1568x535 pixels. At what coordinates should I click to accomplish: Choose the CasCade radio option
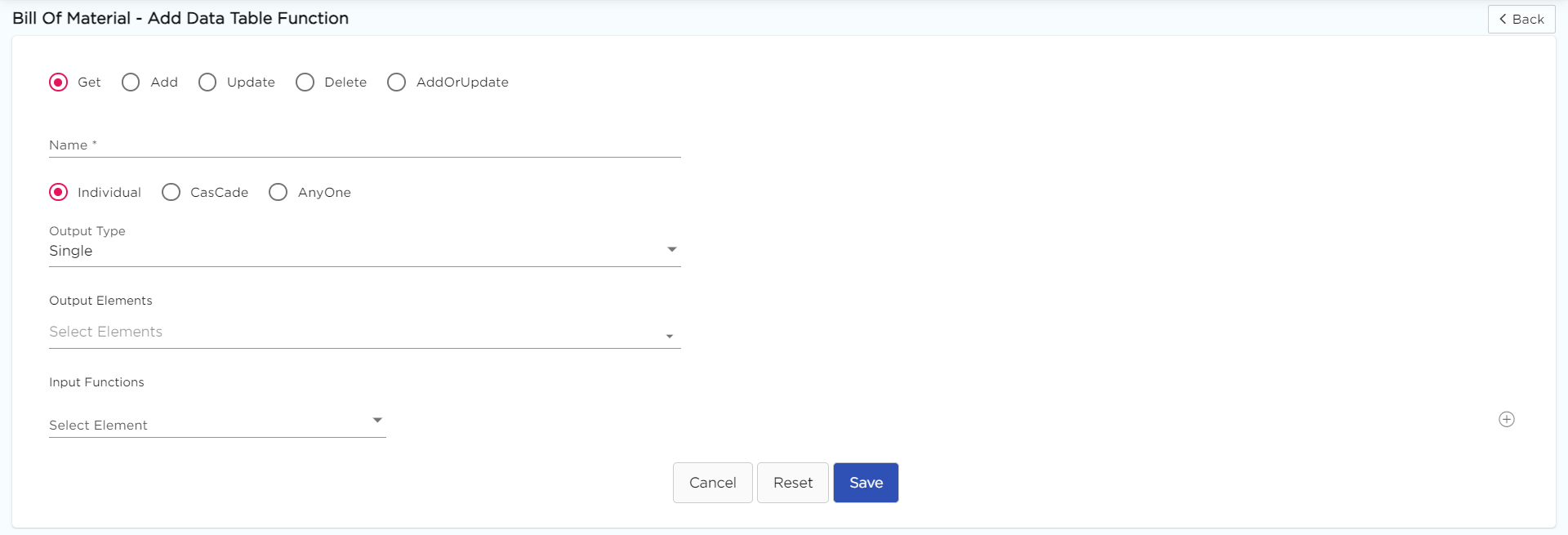(171, 193)
